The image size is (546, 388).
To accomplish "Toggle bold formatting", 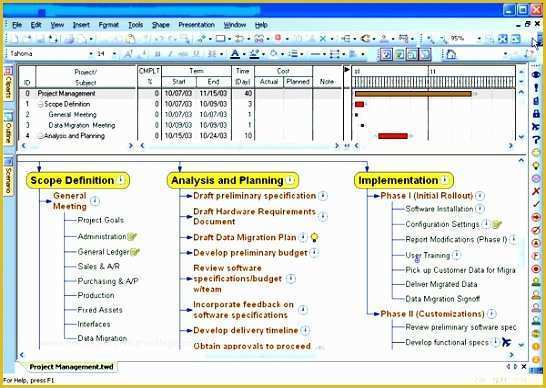I will coord(157,54).
